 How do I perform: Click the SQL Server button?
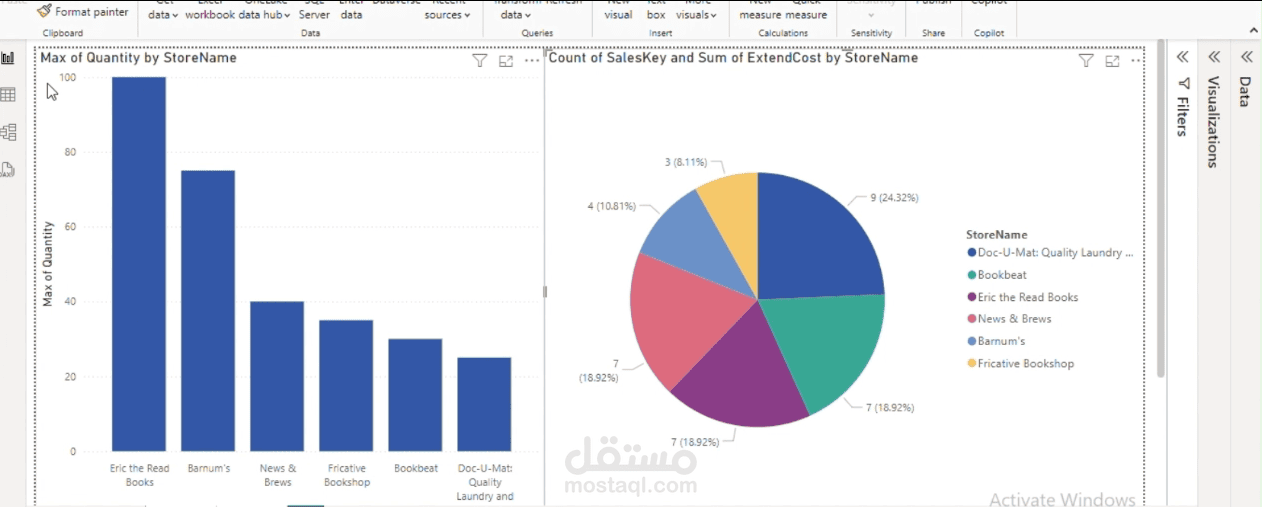[x=314, y=11]
